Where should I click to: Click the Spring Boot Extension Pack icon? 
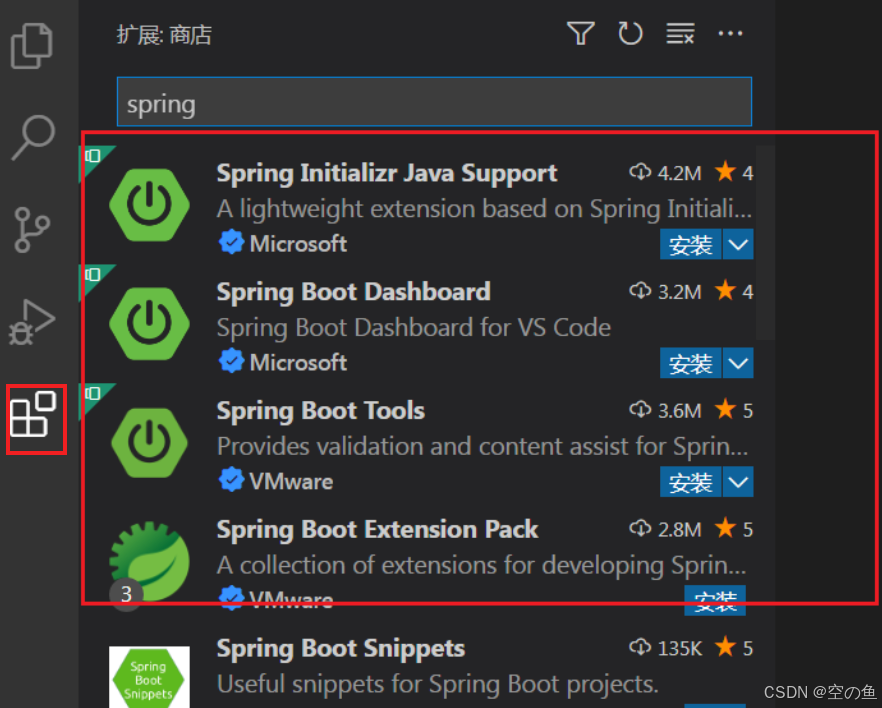pos(149,561)
